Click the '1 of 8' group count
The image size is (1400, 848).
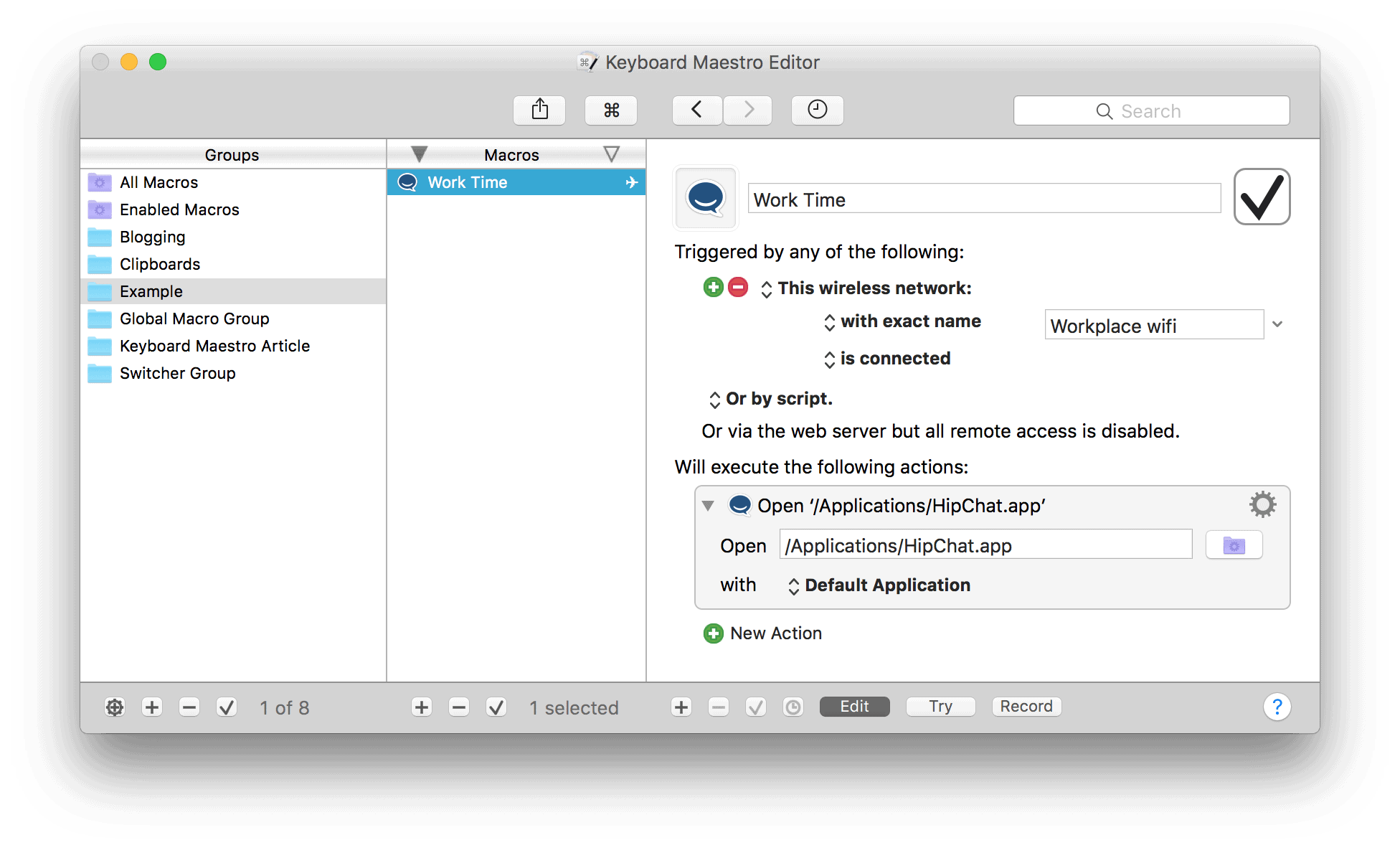tap(284, 708)
